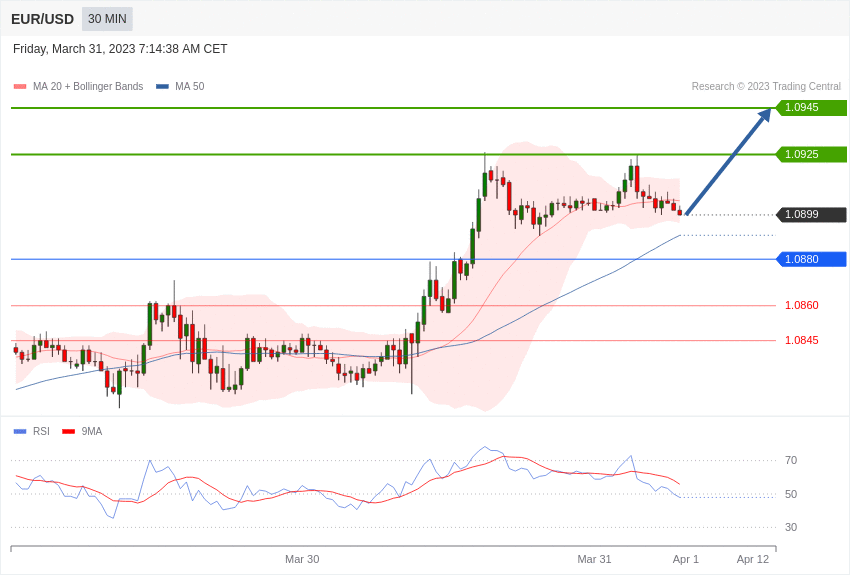Image resolution: width=850 pixels, height=576 pixels.
Task: Click the black 1.0899 current price tag
Action: tap(811, 215)
